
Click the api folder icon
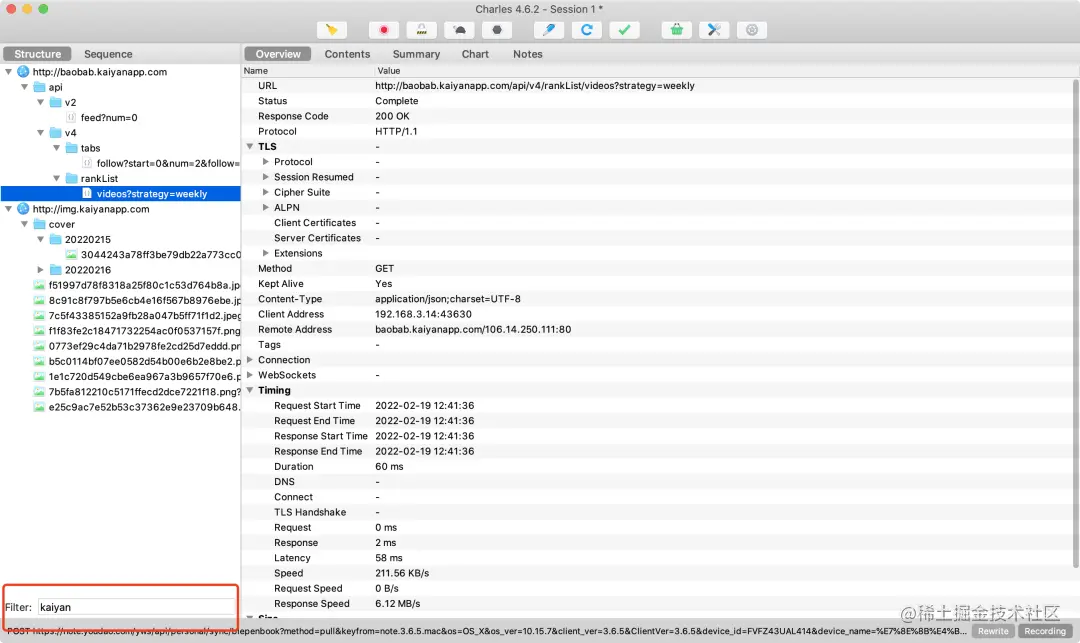[x=40, y=87]
